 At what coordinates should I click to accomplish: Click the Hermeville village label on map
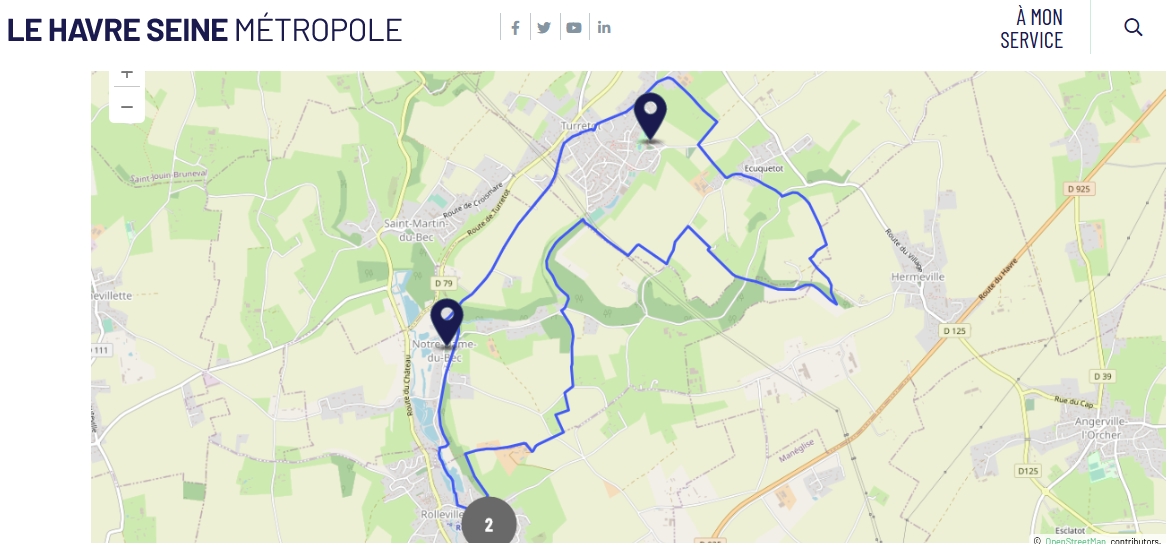[918, 277]
